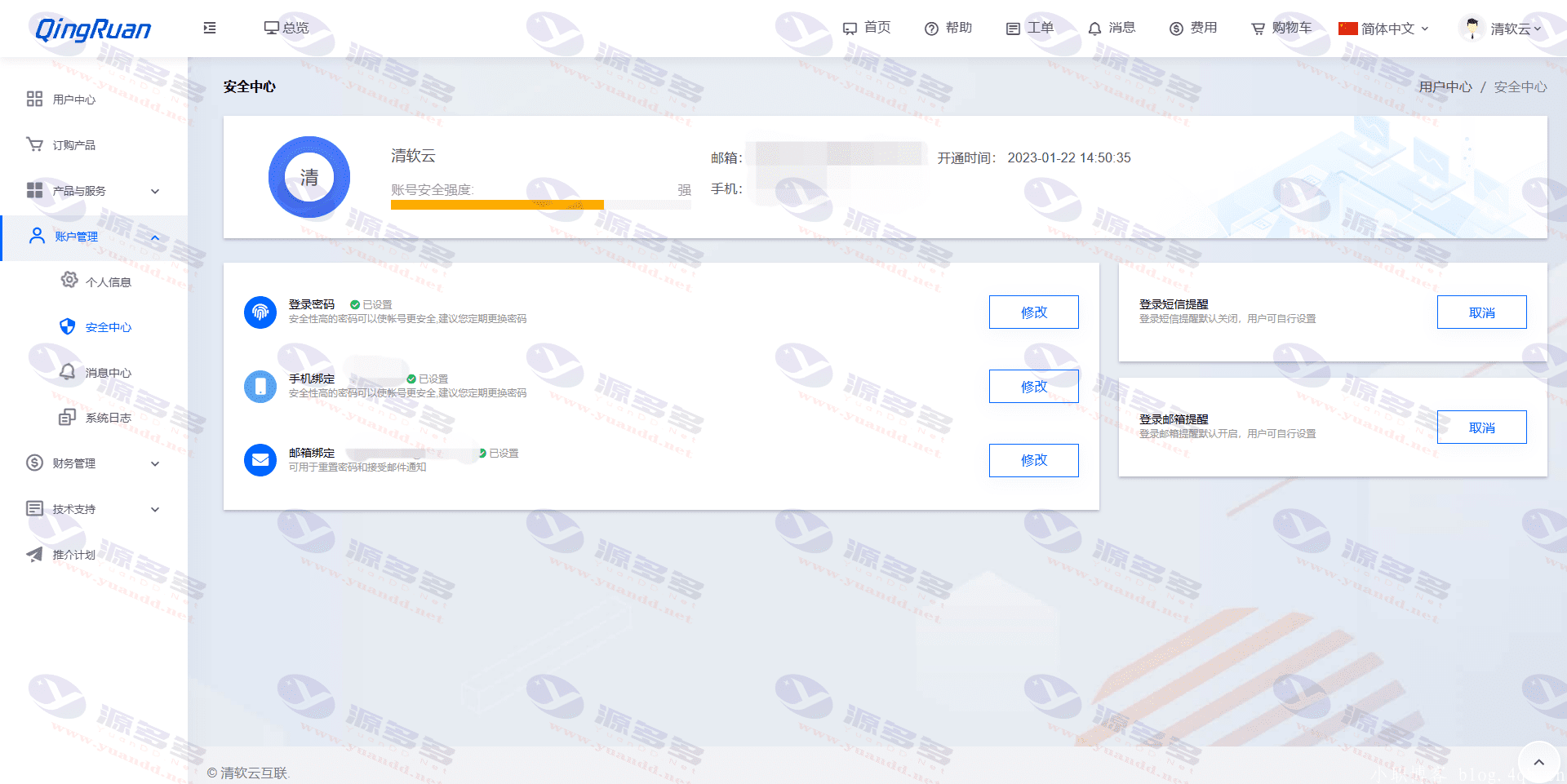Expand the 产品与服务 menu
This screenshot has height=784, width=1567.
click(94, 191)
